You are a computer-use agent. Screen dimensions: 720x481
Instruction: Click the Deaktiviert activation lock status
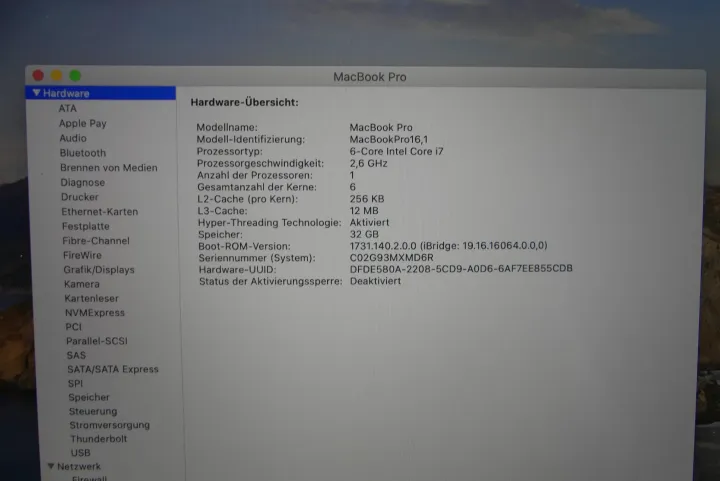[x=376, y=281]
